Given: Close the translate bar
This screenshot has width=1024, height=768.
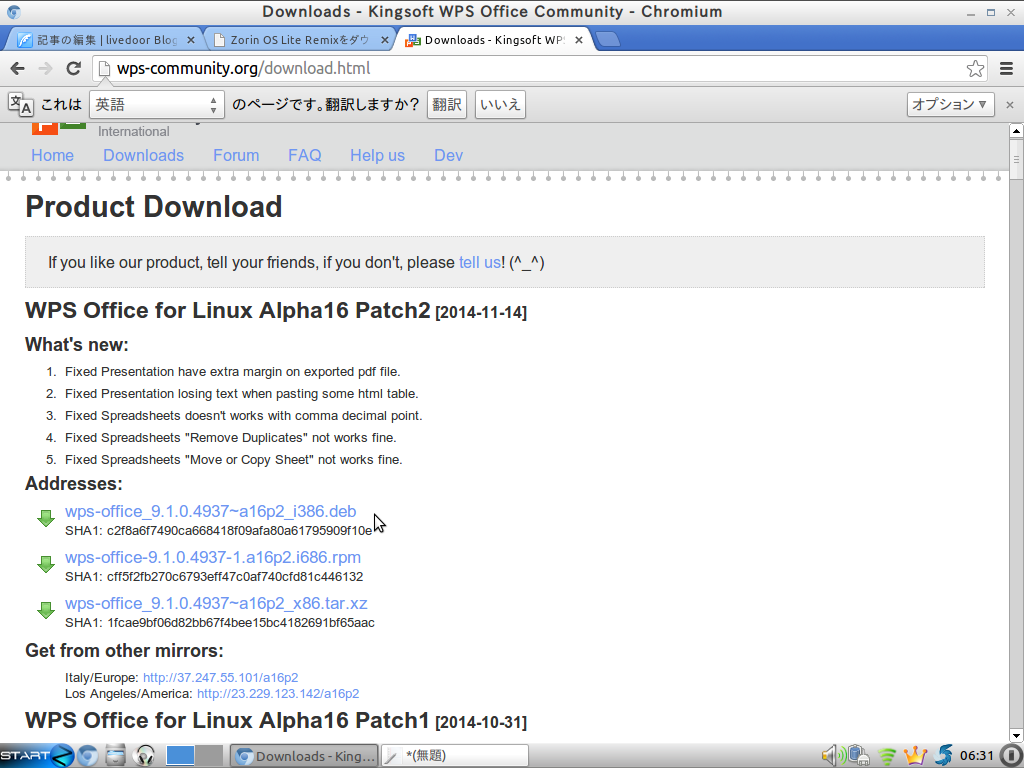Looking at the screenshot, I should pos(1010,104).
